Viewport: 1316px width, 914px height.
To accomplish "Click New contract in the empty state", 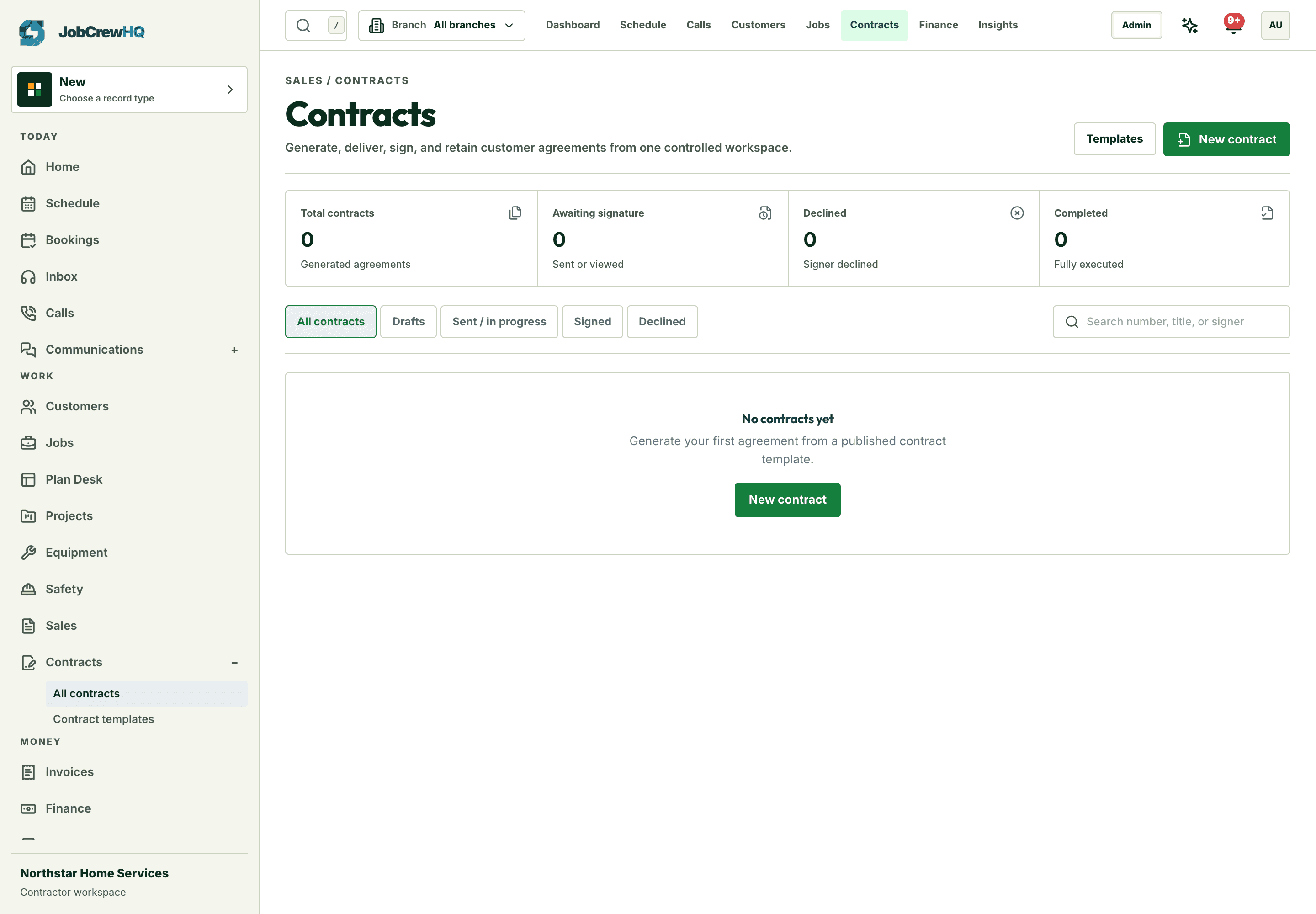I will pos(787,500).
